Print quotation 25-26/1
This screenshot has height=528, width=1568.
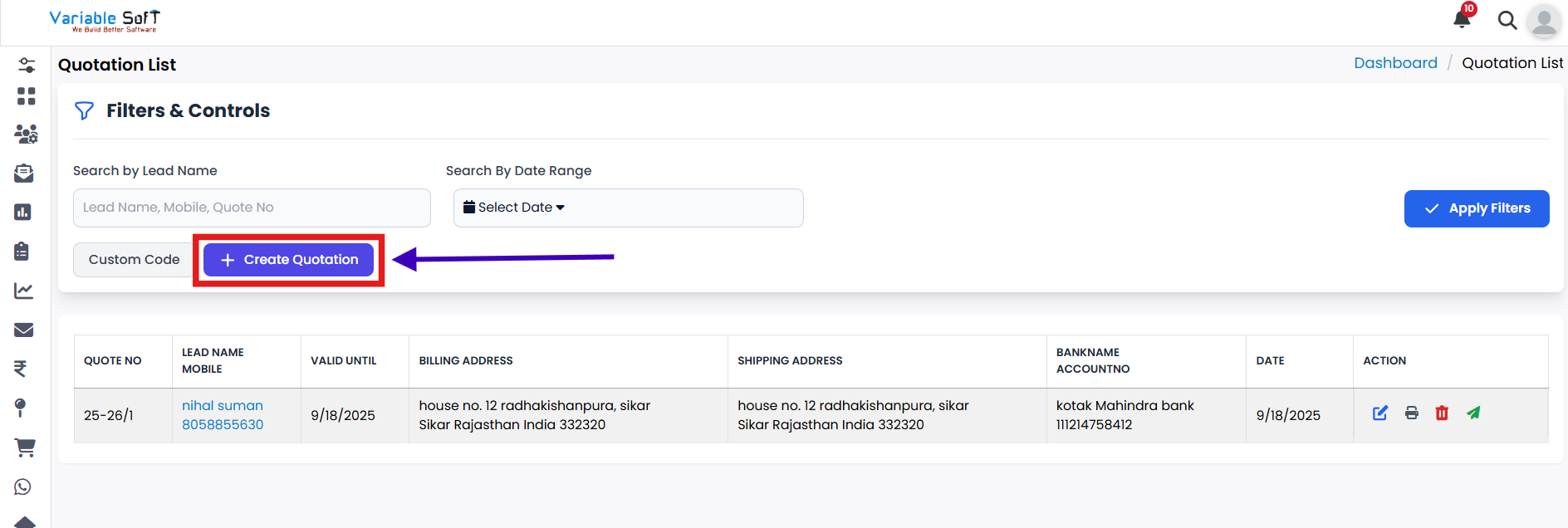[x=1411, y=413]
